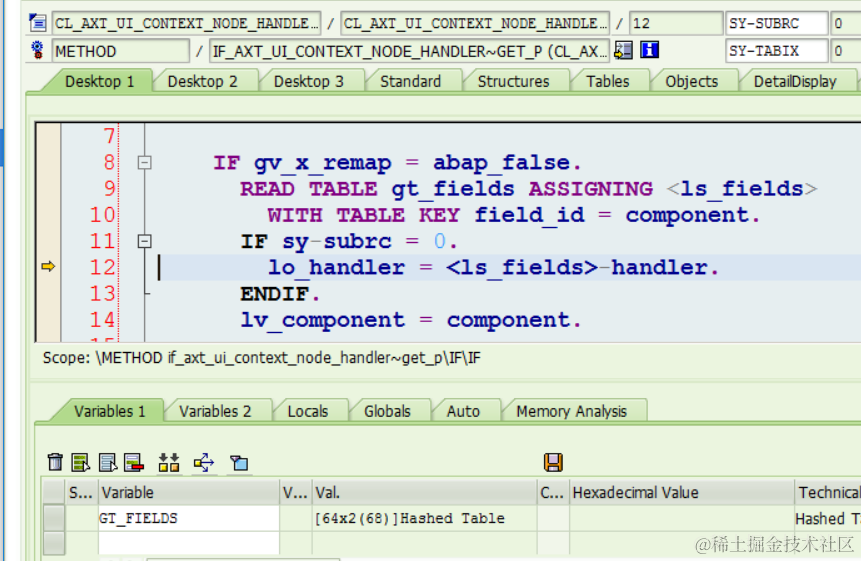Image resolution: width=861 pixels, height=561 pixels.
Task: Click the two-down-arrows boxes icon
Action: (169, 462)
